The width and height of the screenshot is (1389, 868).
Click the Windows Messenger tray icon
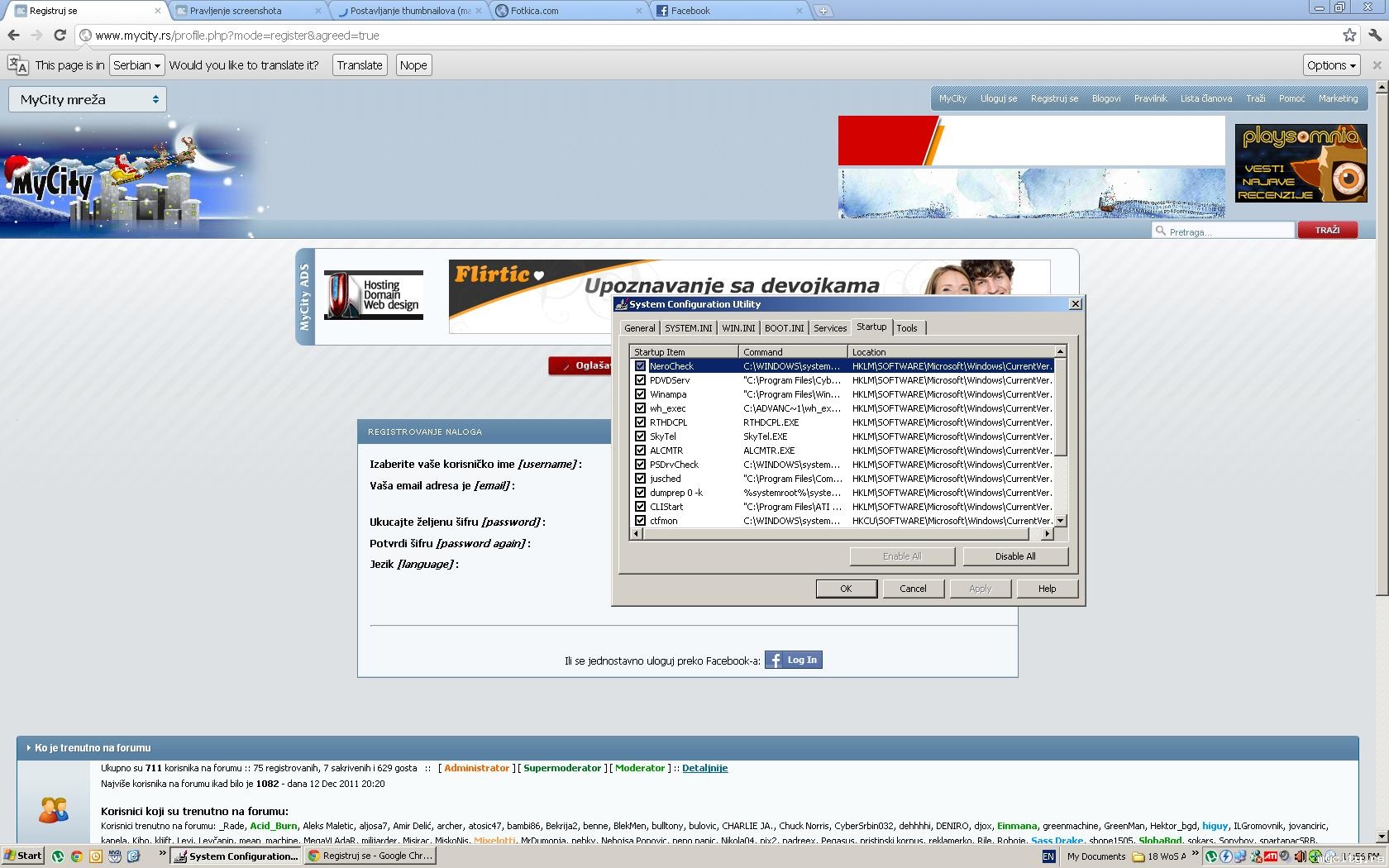pyautogui.click(x=1256, y=856)
